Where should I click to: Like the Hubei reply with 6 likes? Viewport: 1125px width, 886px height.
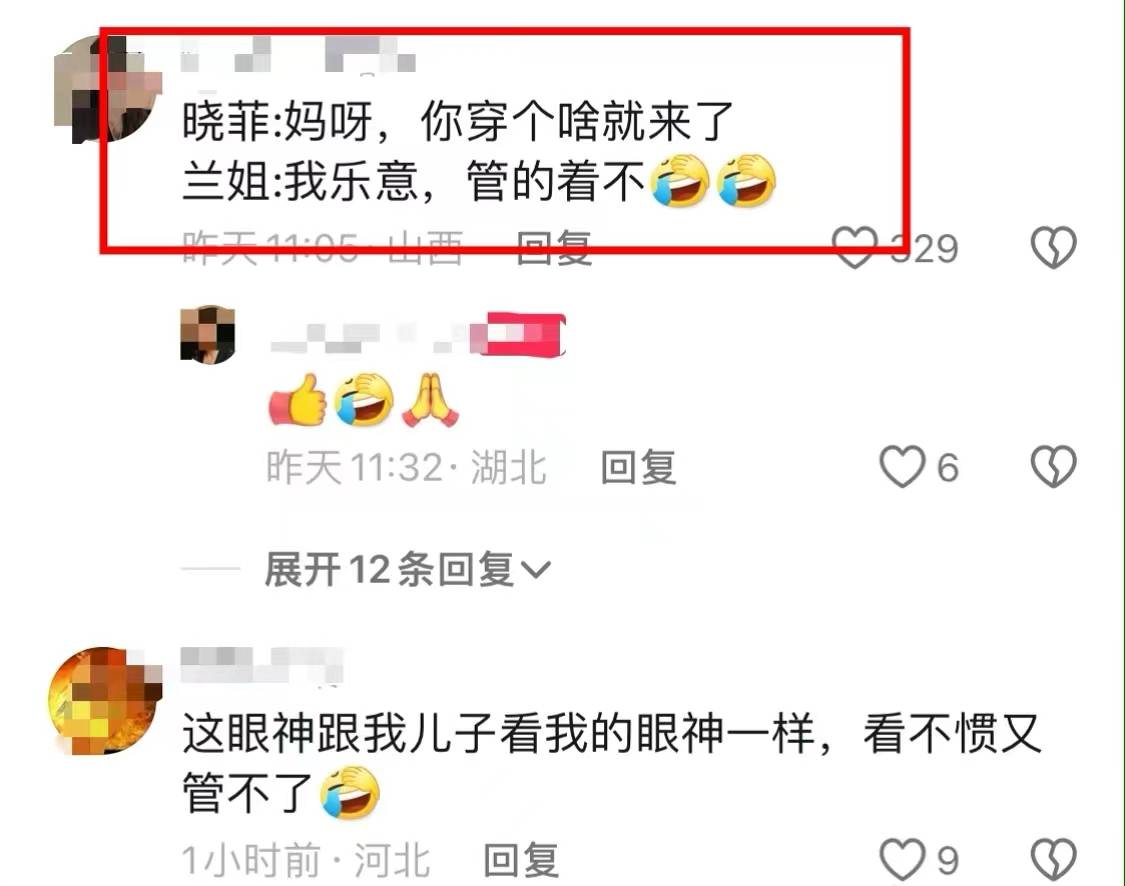903,467
